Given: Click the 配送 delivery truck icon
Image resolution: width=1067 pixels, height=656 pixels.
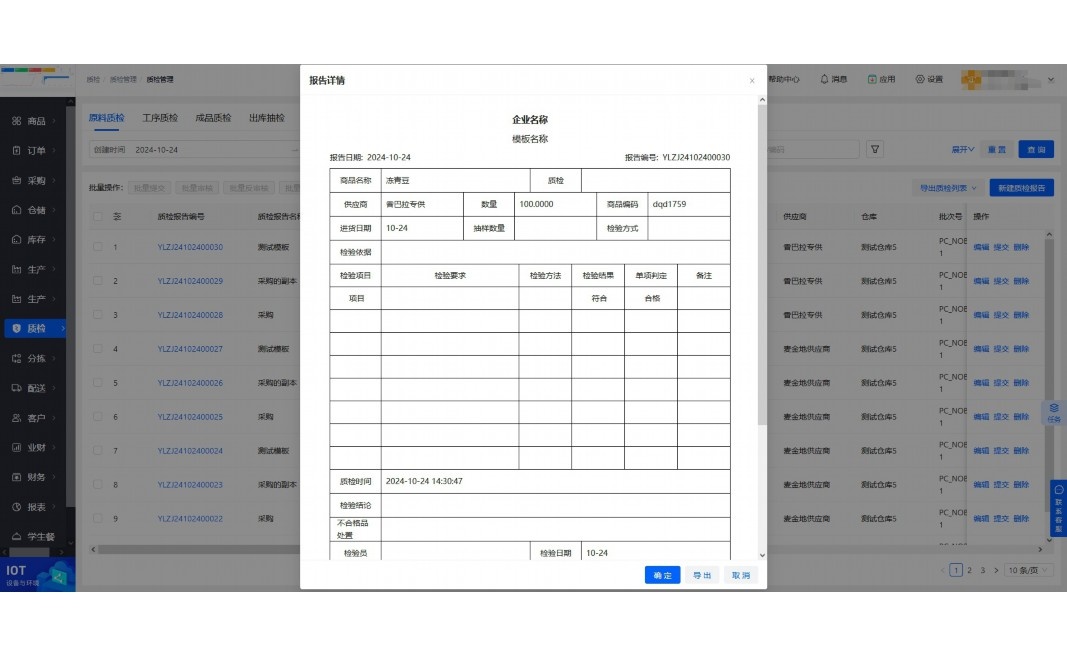Looking at the screenshot, I should (16, 388).
